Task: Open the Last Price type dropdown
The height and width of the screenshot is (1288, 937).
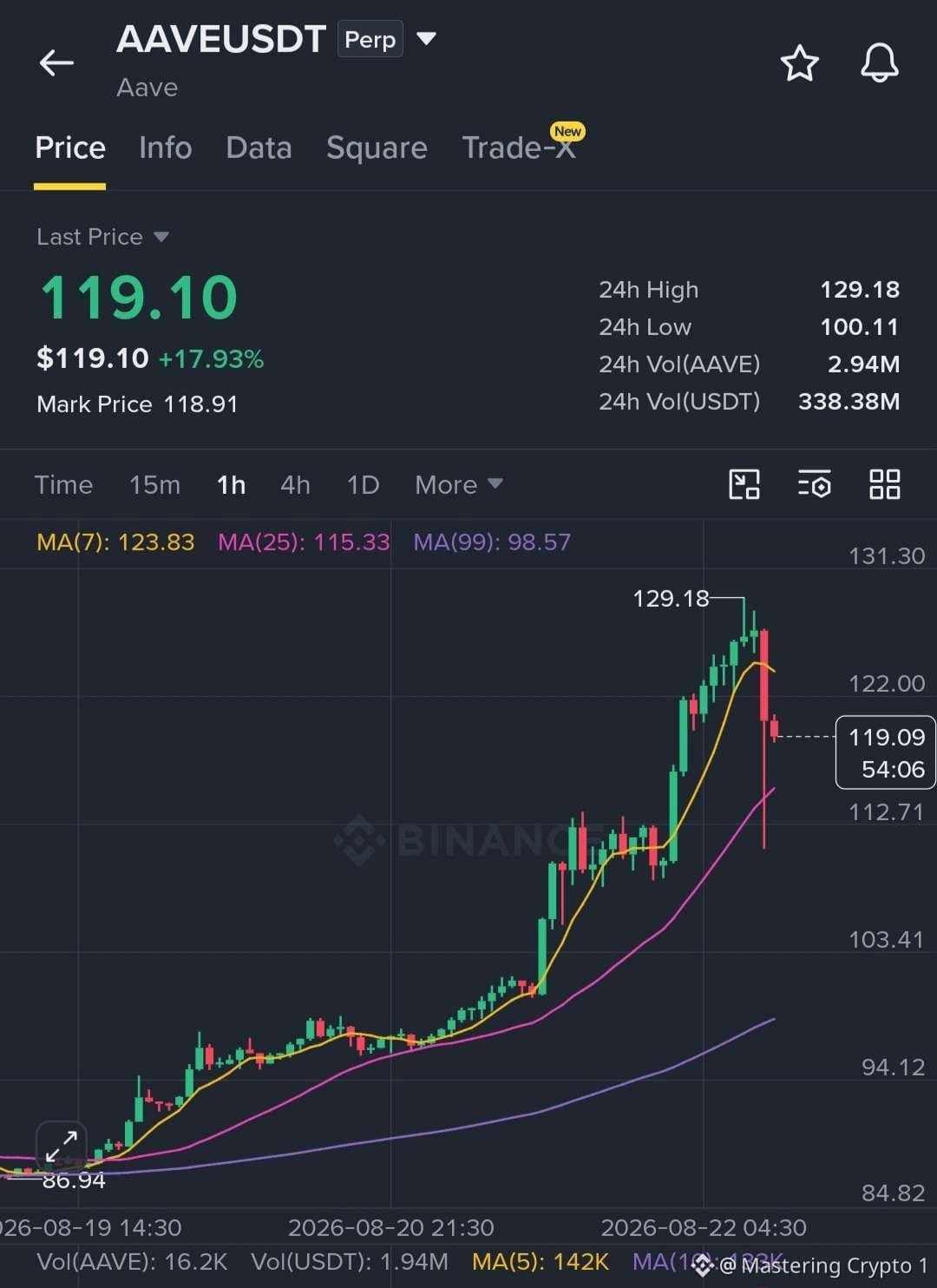Action: tap(102, 237)
